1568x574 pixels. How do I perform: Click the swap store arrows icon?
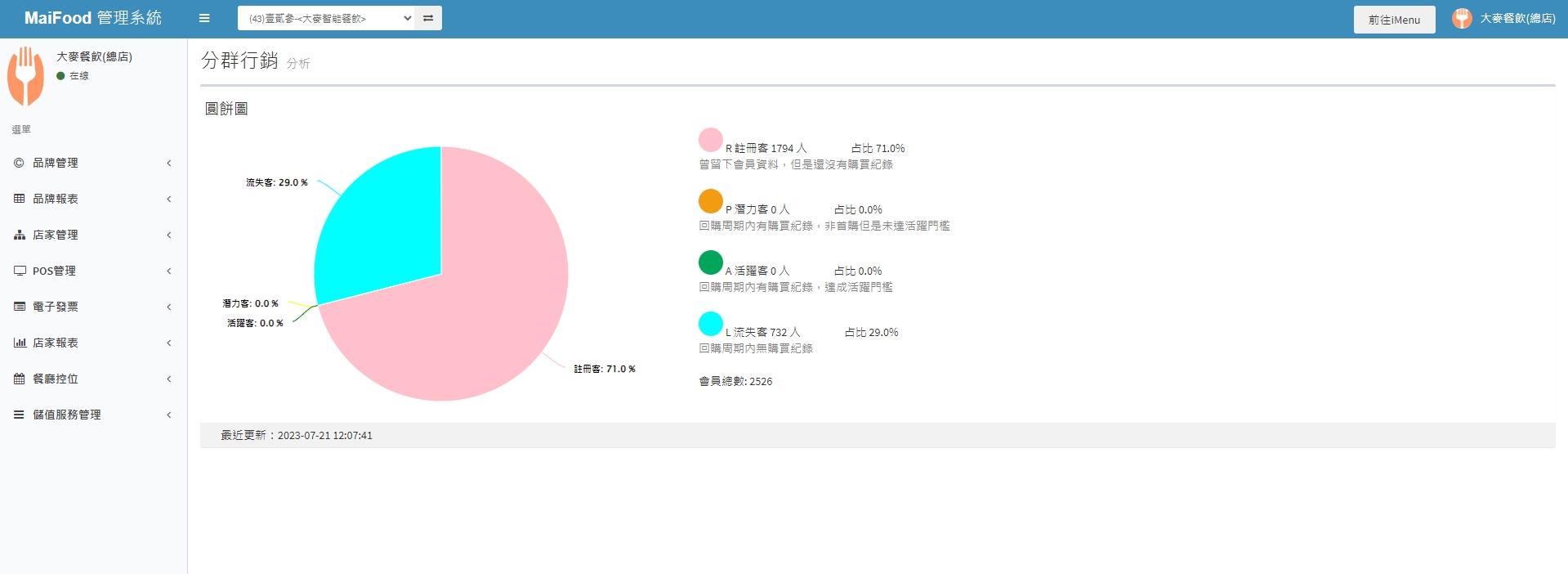pos(428,18)
